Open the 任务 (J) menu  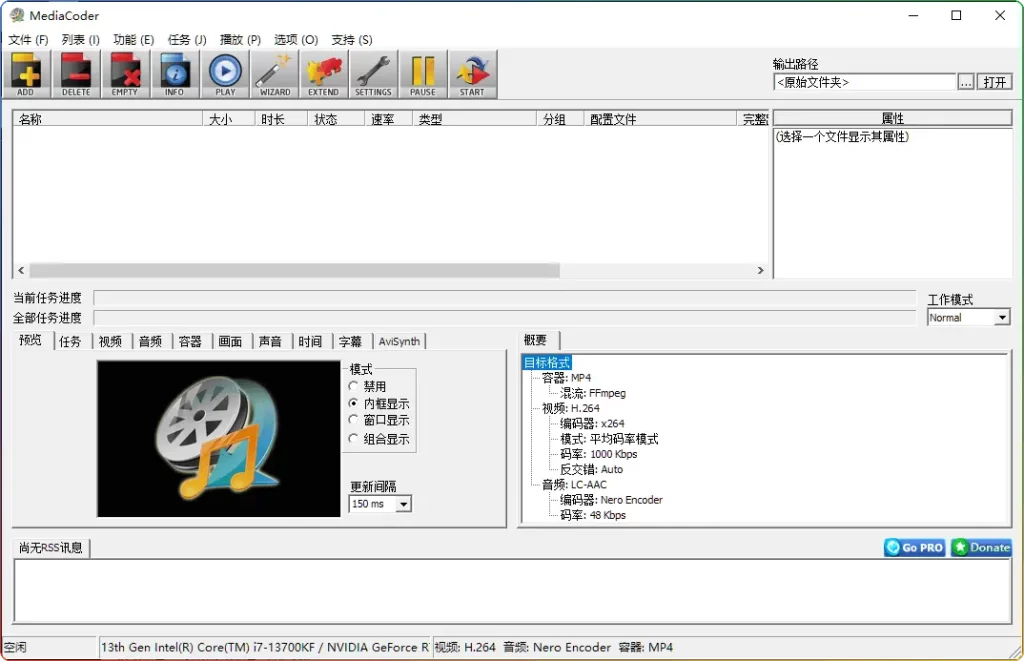tap(187, 40)
